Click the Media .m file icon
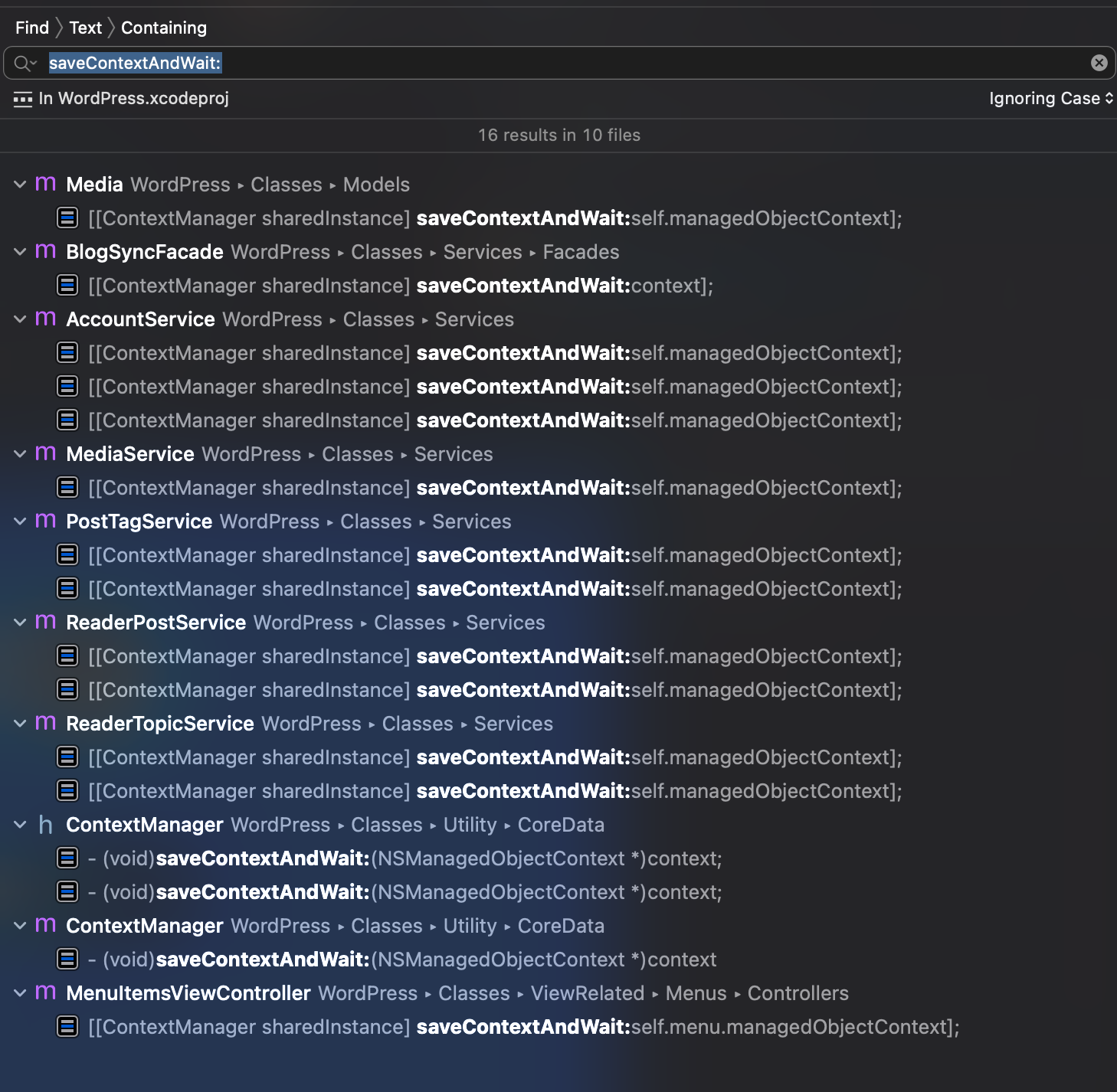The width and height of the screenshot is (1117, 1092). pyautogui.click(x=46, y=184)
